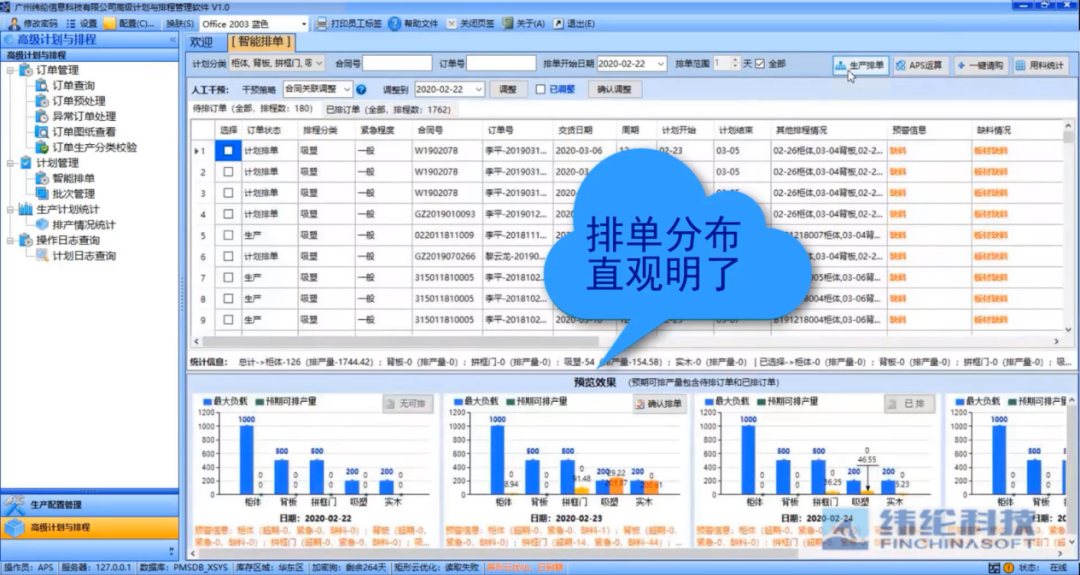1080x575 pixels.
Task: Open 设置 list icon in toolbar
Action: point(71,23)
